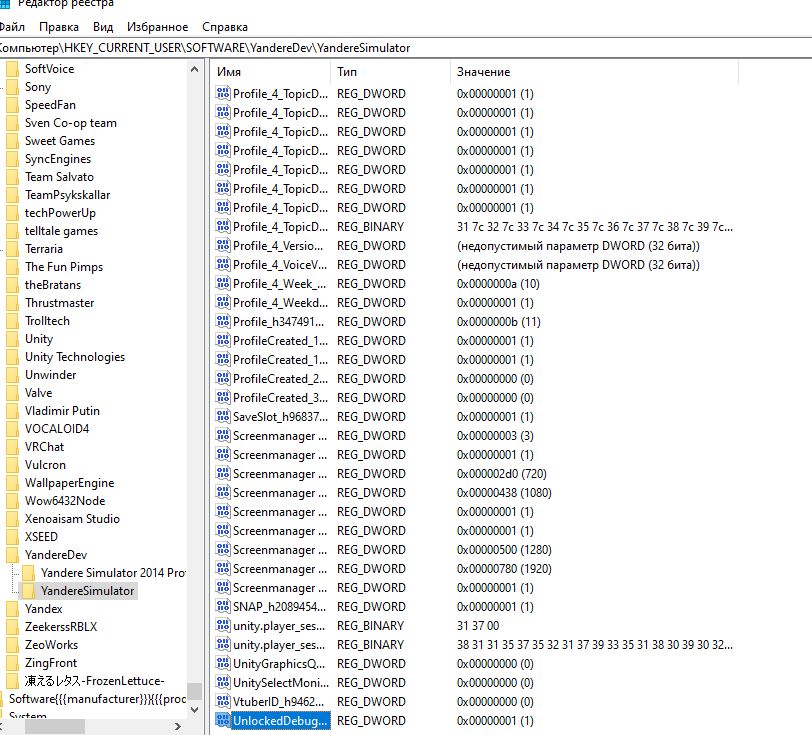Select the Vladimir Putin key
Screen dimensions: 812x735
pos(63,411)
